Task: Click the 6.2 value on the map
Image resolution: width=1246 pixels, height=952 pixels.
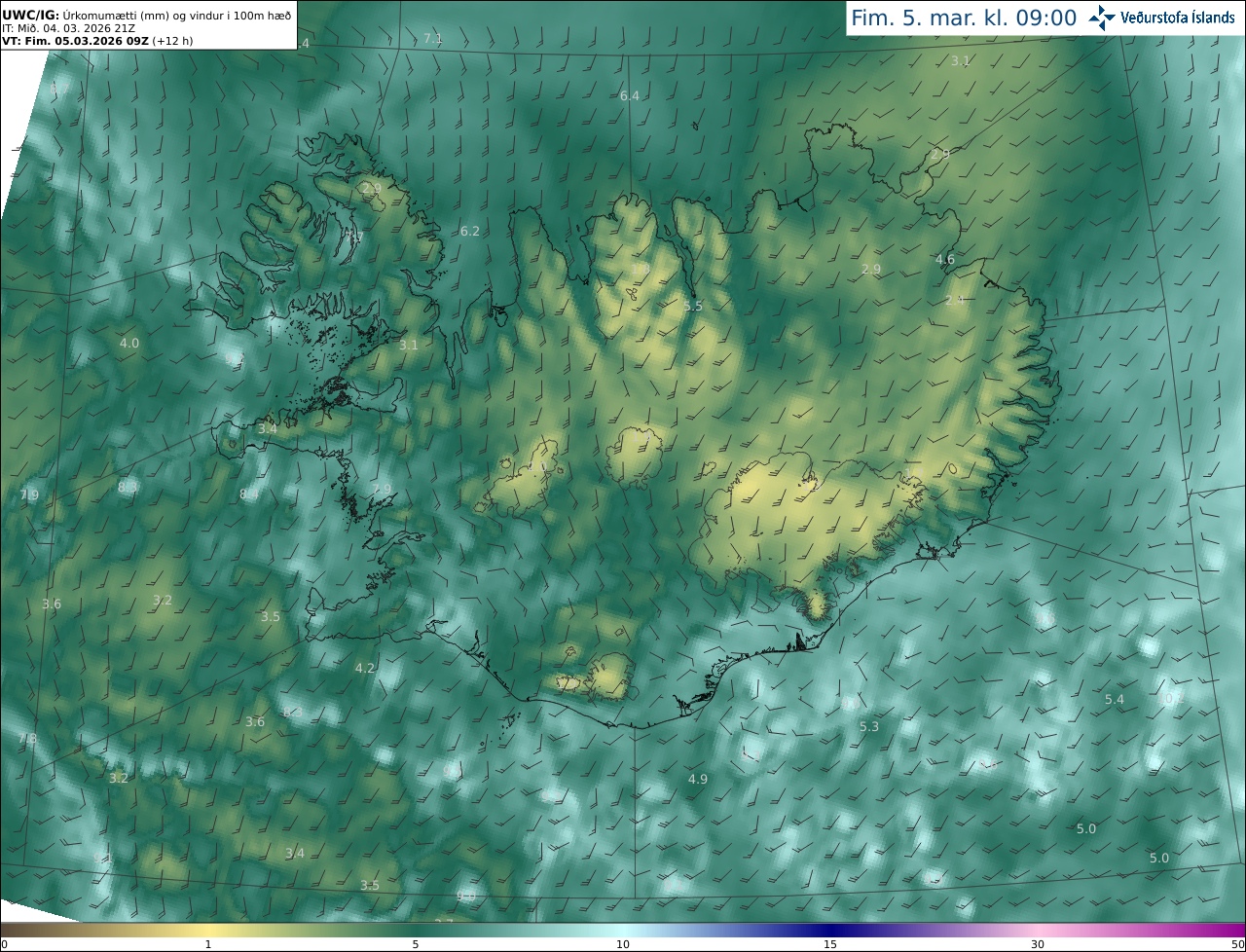Action: click(x=470, y=231)
